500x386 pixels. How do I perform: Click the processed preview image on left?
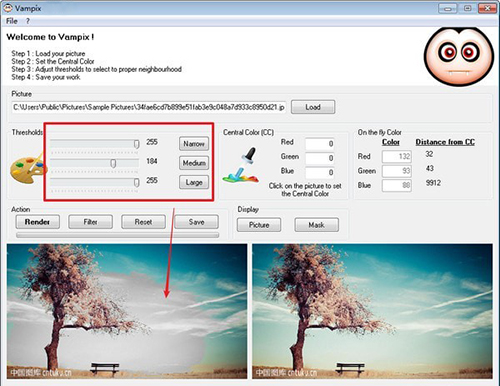(x=127, y=311)
